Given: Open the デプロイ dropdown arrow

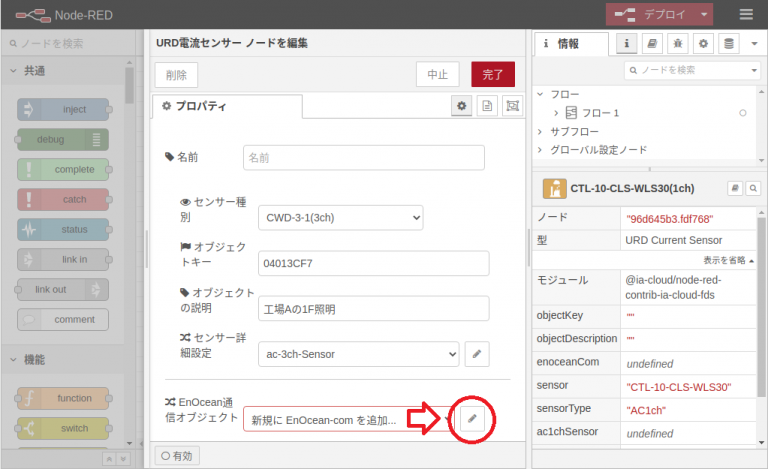Looking at the screenshot, I should pyautogui.click(x=706, y=14).
